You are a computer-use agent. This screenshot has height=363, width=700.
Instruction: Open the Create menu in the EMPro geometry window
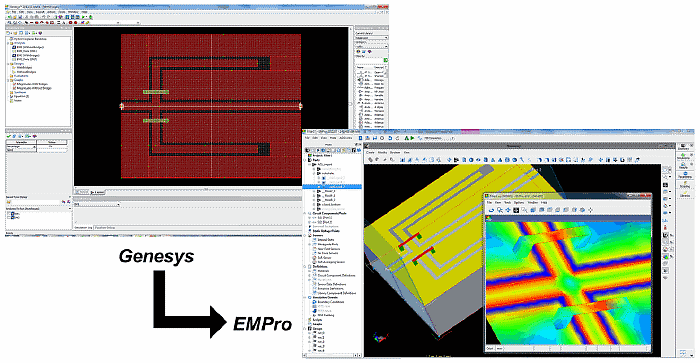pos(370,152)
